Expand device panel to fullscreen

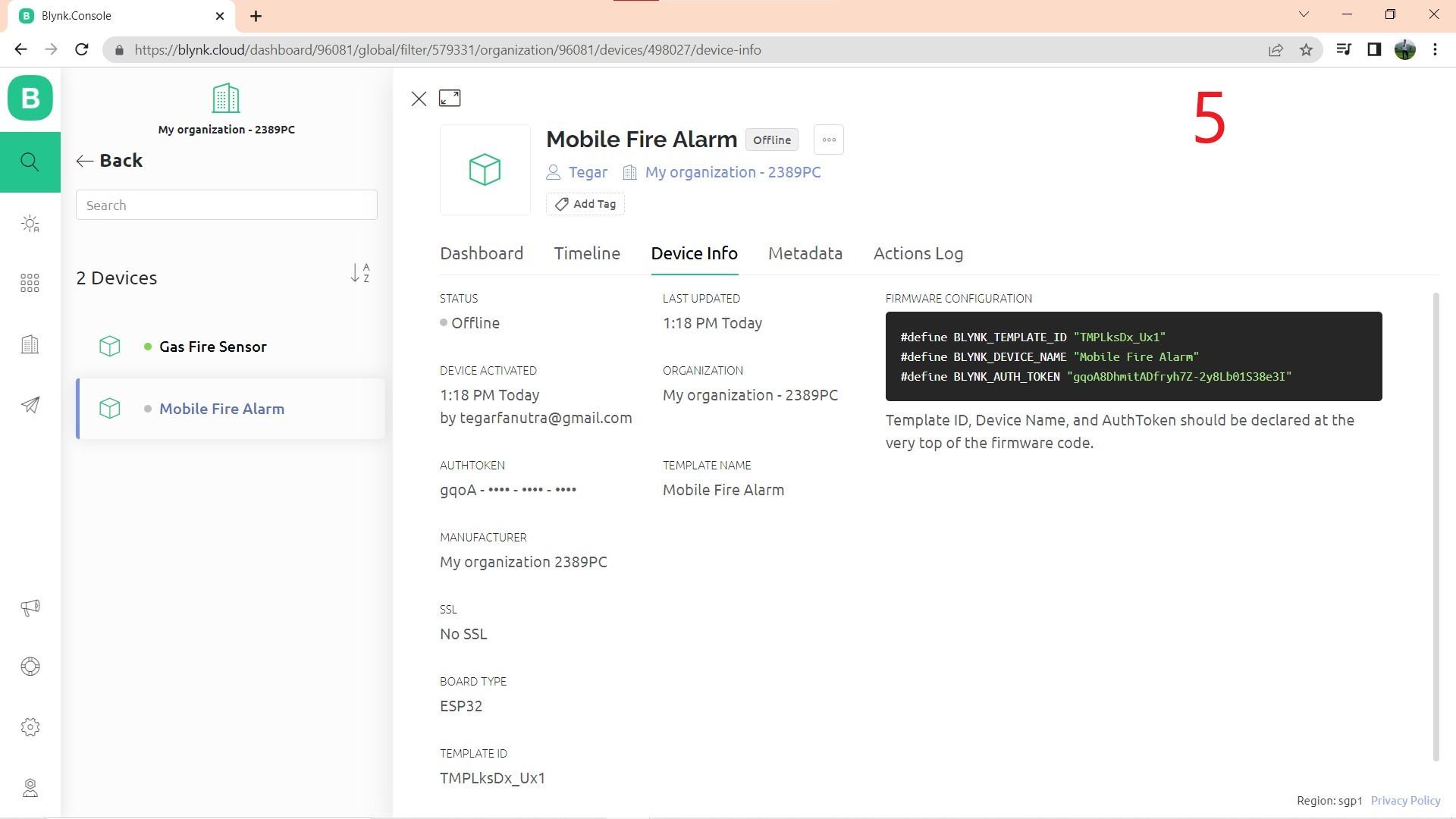450,99
